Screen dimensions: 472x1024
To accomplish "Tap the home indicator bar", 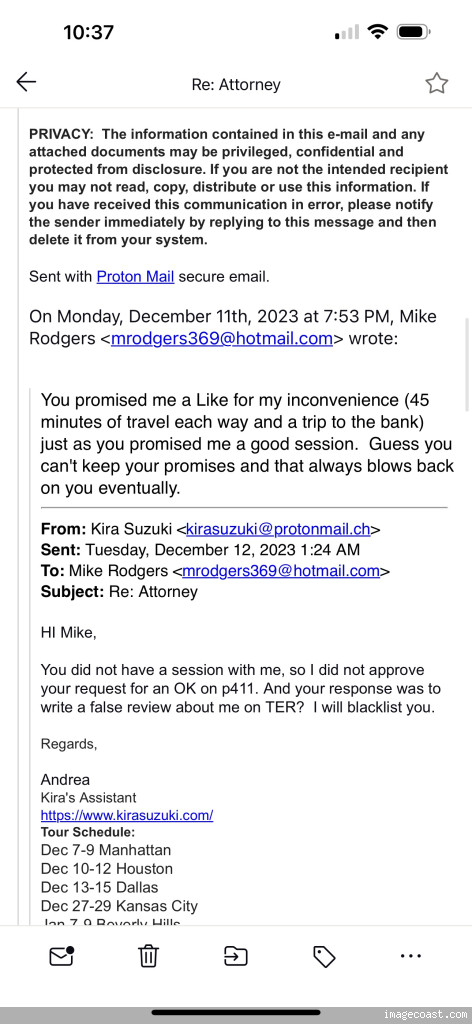I will pos(236,1013).
